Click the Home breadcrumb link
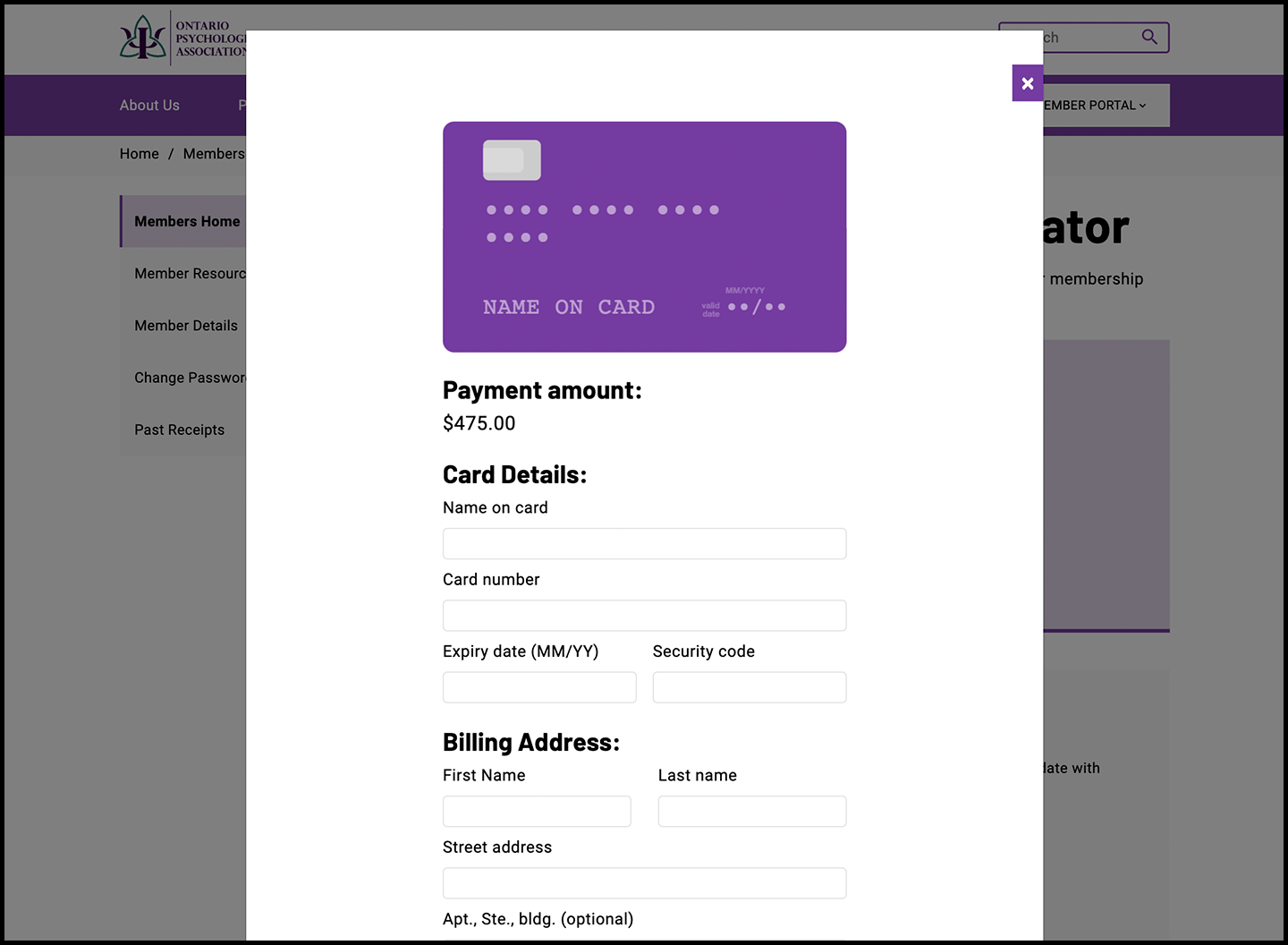The image size is (1288, 945). [x=139, y=153]
